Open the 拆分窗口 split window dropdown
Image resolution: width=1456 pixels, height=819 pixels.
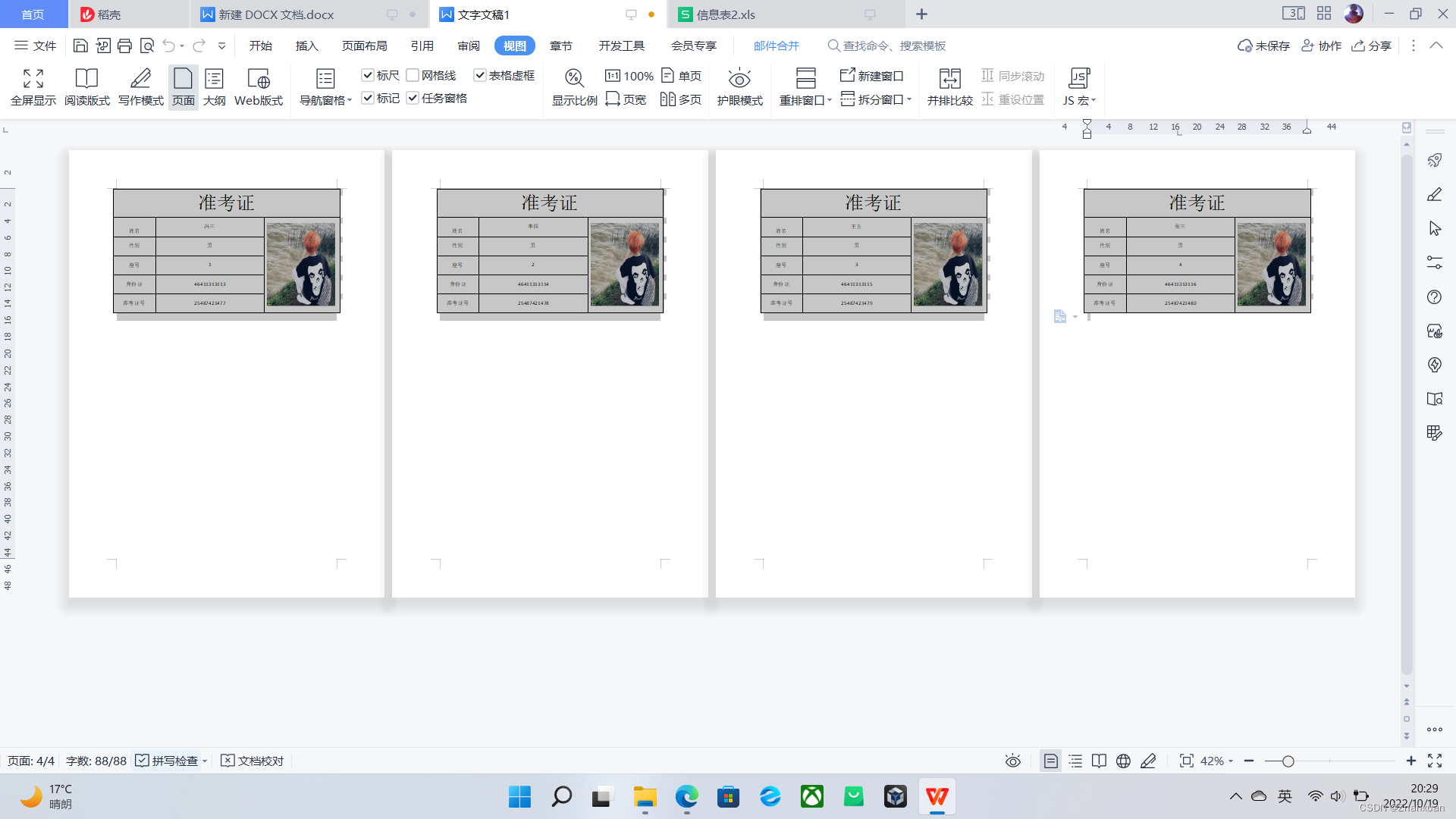pyautogui.click(x=909, y=99)
